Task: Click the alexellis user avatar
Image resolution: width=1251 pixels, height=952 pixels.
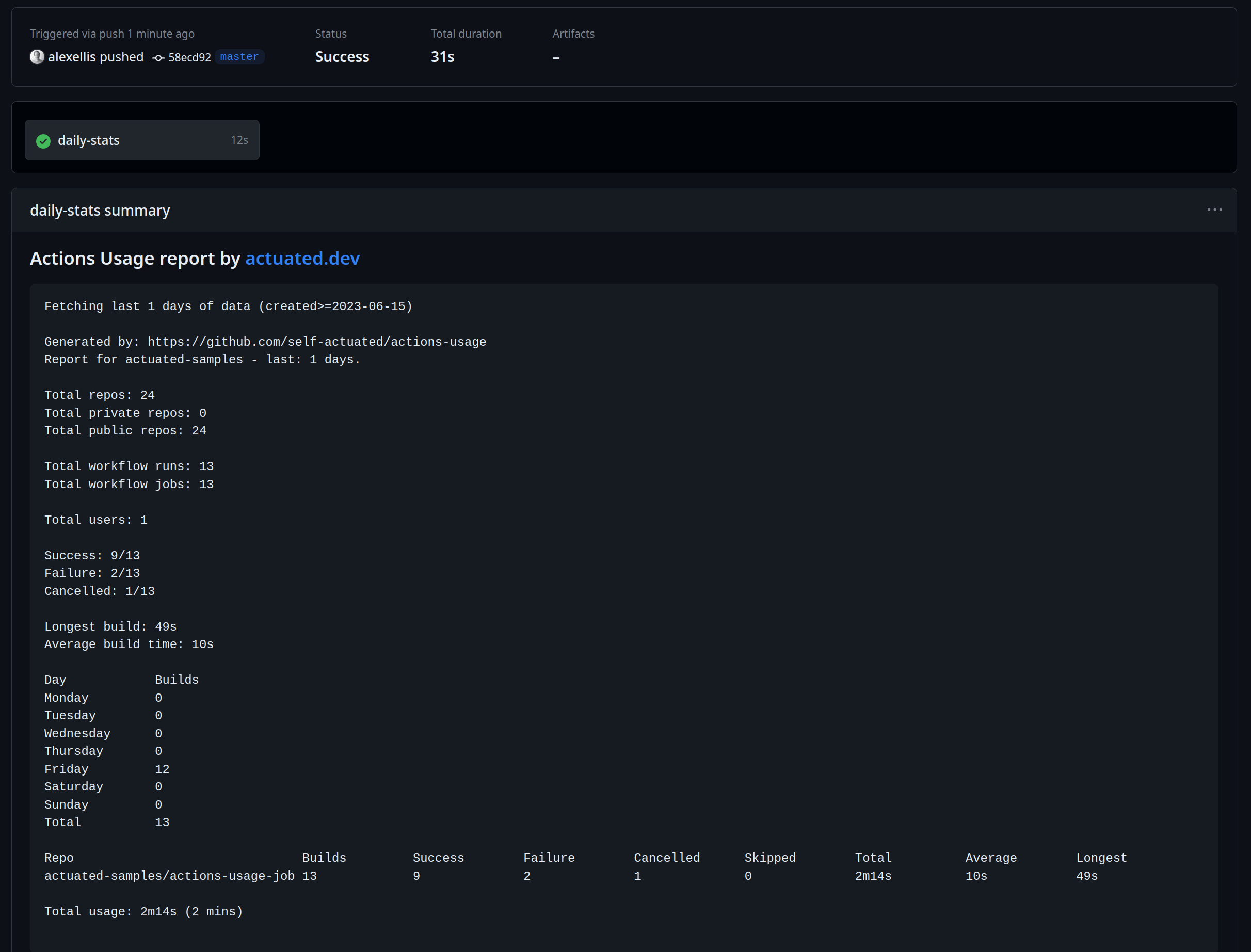Action: click(37, 57)
